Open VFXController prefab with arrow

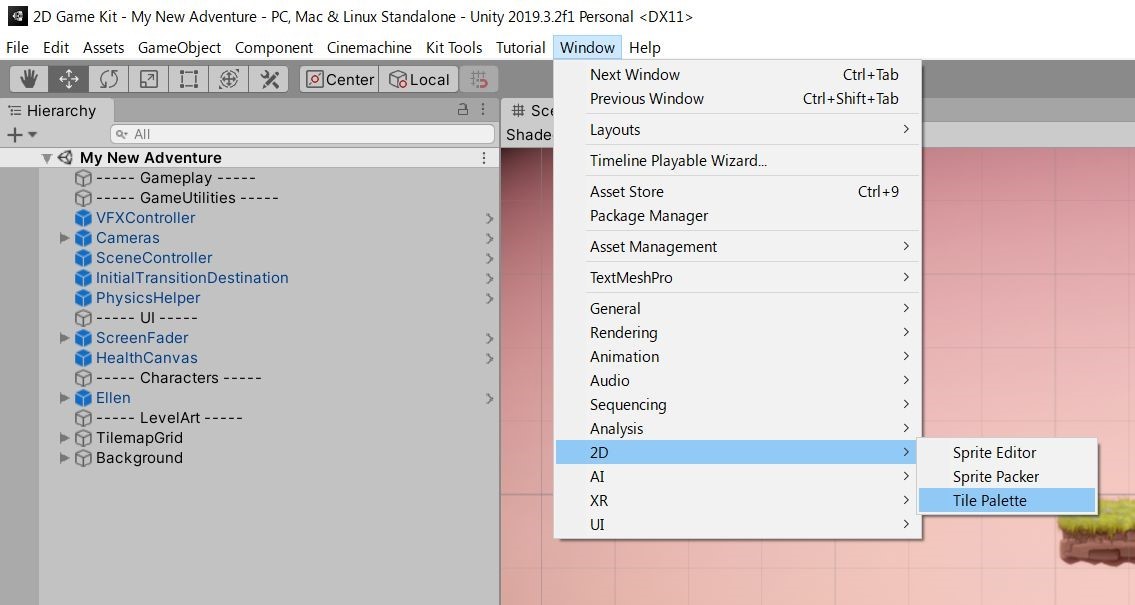tap(489, 219)
